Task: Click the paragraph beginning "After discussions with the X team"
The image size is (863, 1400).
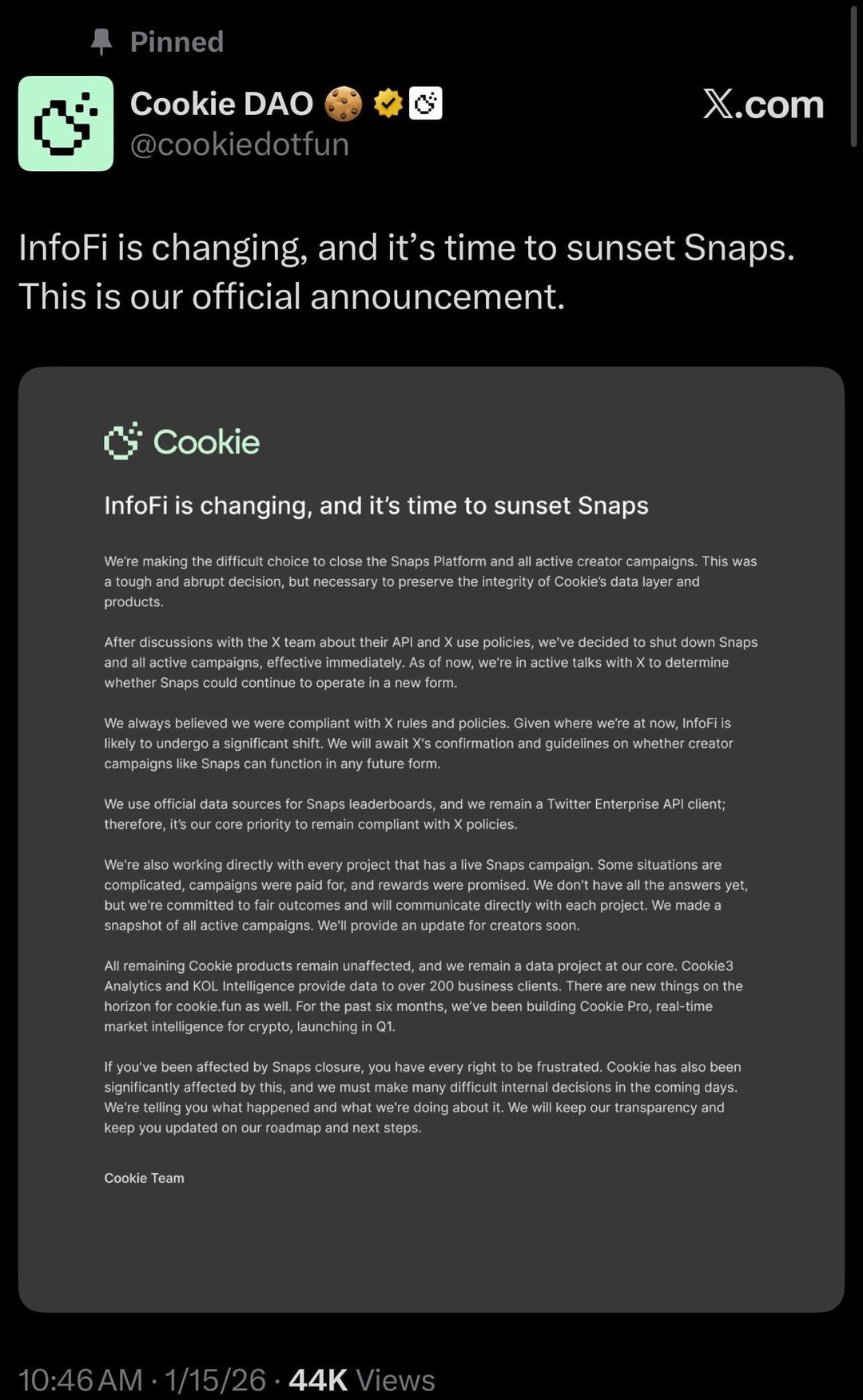Action: (431, 662)
